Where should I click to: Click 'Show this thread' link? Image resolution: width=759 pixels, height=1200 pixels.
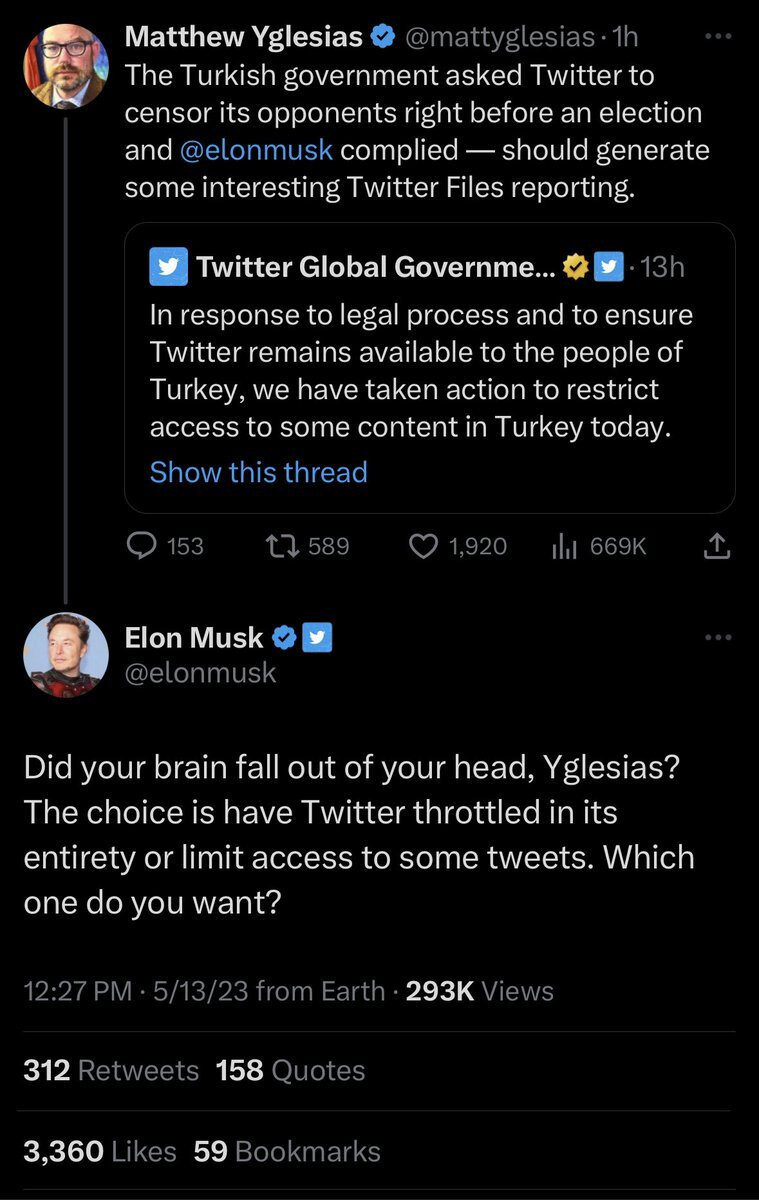point(258,472)
